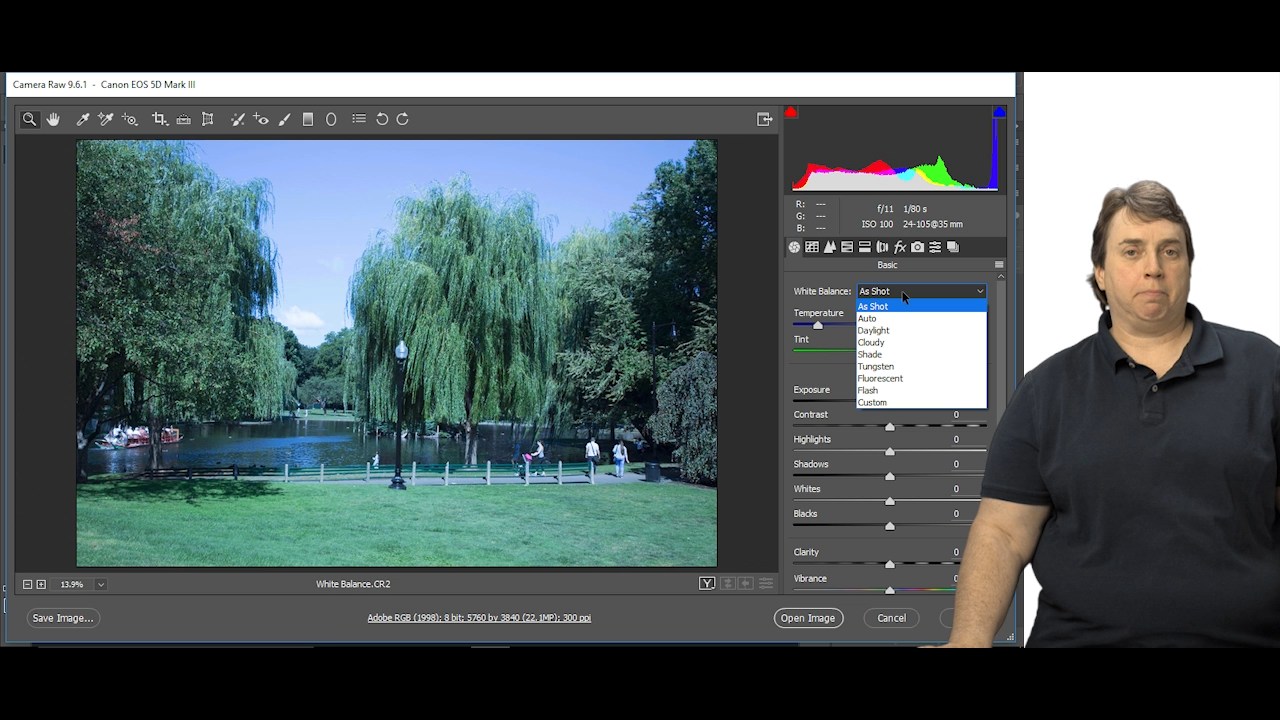Switch to the Presets panel tab

tap(935, 247)
